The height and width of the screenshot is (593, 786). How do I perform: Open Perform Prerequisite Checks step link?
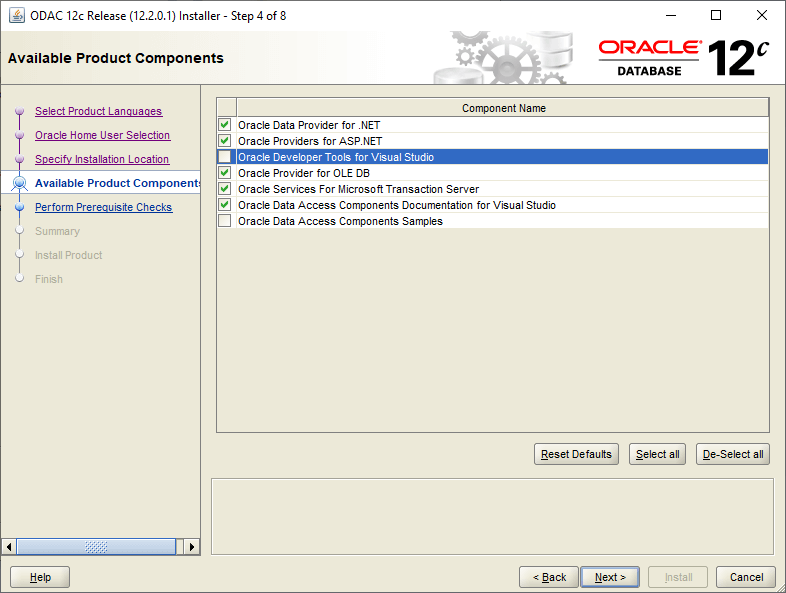tap(104, 207)
